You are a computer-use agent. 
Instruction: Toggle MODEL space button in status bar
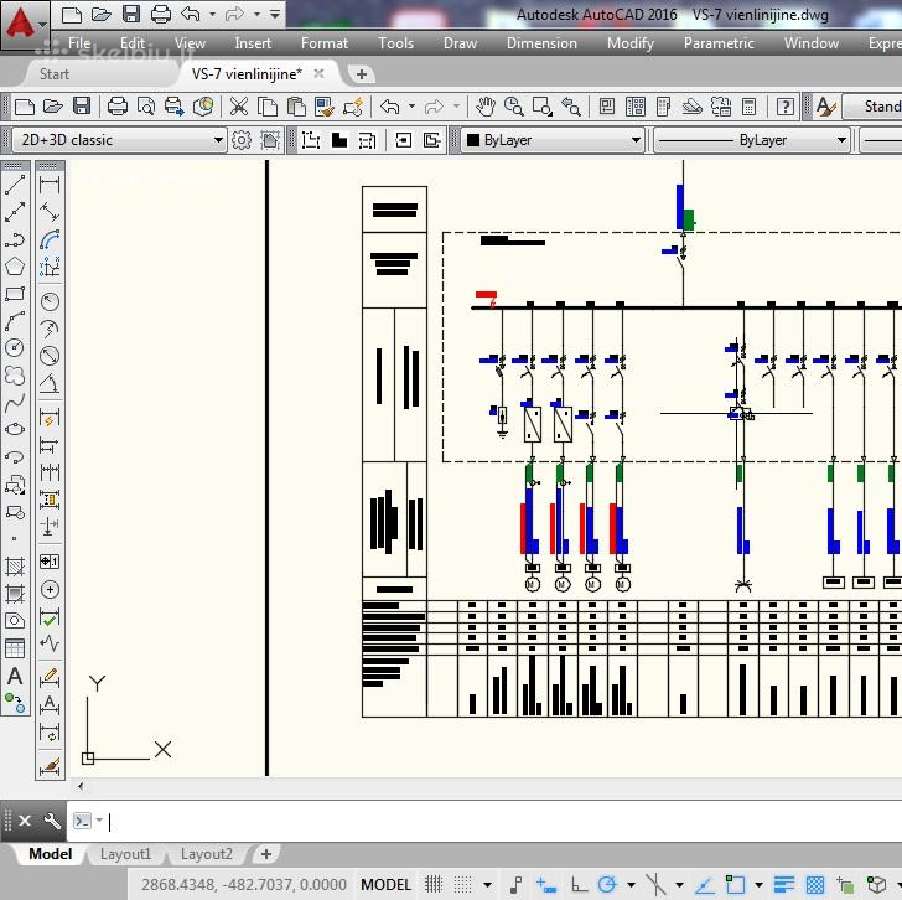click(x=385, y=884)
